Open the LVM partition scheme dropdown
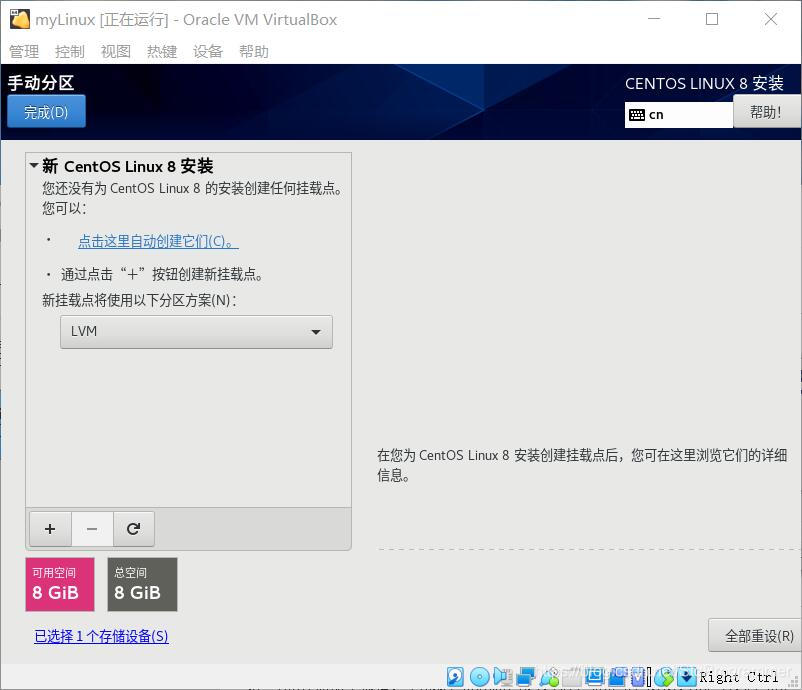 coord(196,332)
